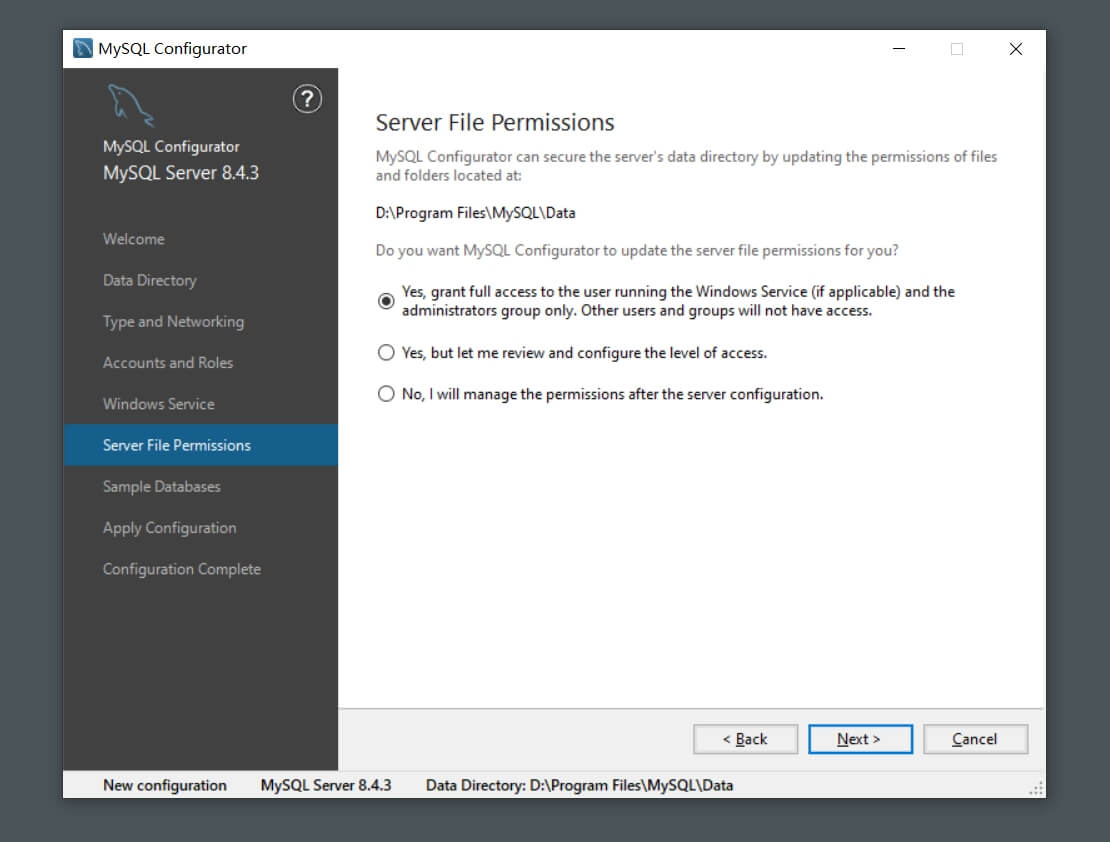Viewport: 1110px width, 842px height.
Task: Click New configuration in status bar
Action: point(165,785)
